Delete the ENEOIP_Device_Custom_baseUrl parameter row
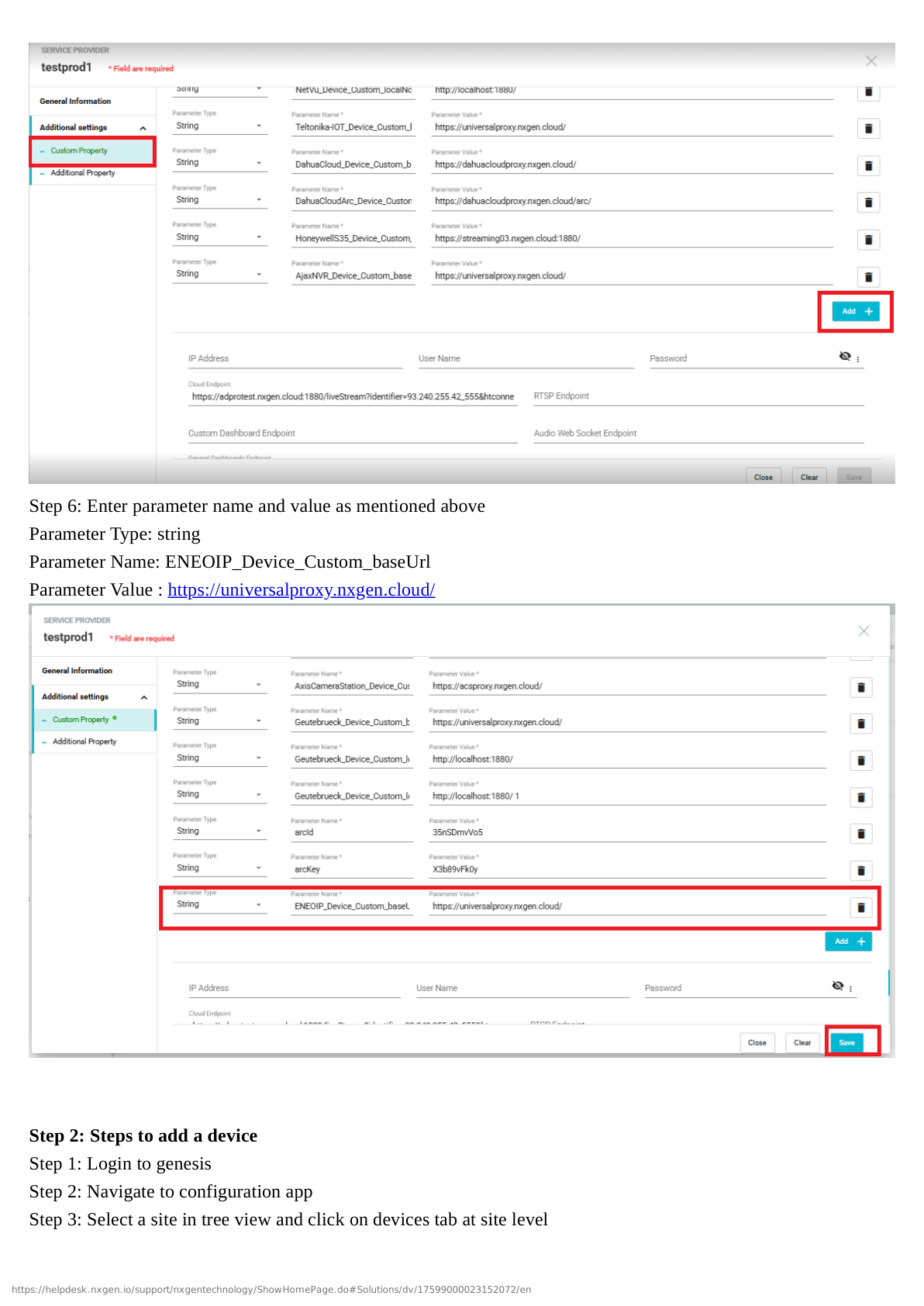This screenshot has width=924, height=1306. [x=860, y=907]
